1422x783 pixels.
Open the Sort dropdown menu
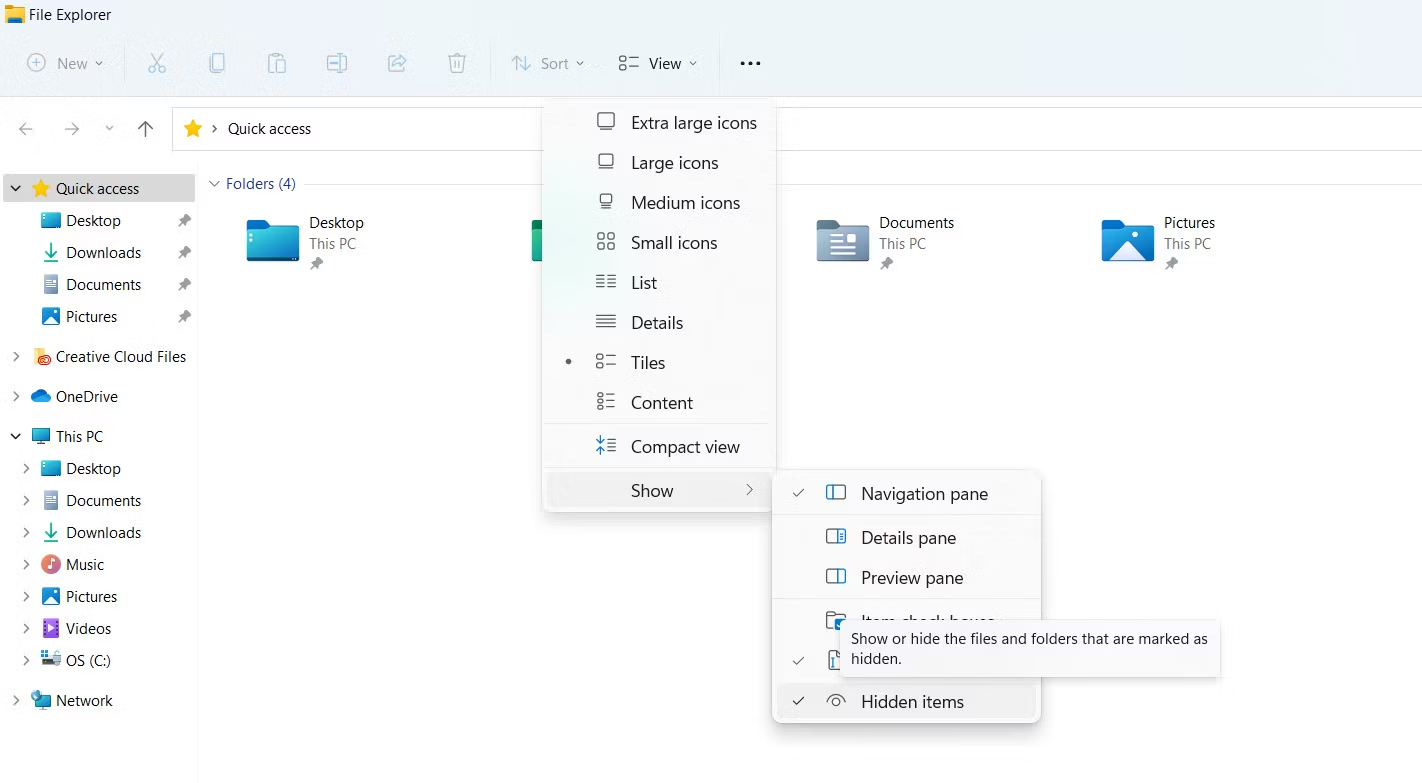pyautogui.click(x=548, y=63)
